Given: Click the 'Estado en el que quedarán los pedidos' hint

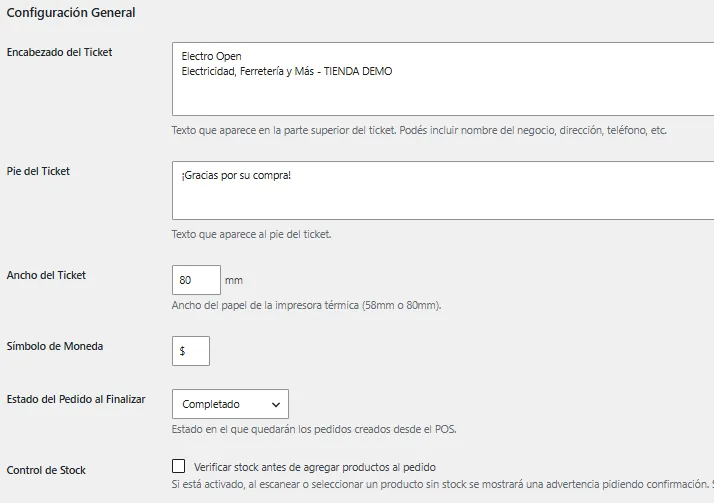Looking at the screenshot, I should (x=314, y=429).
